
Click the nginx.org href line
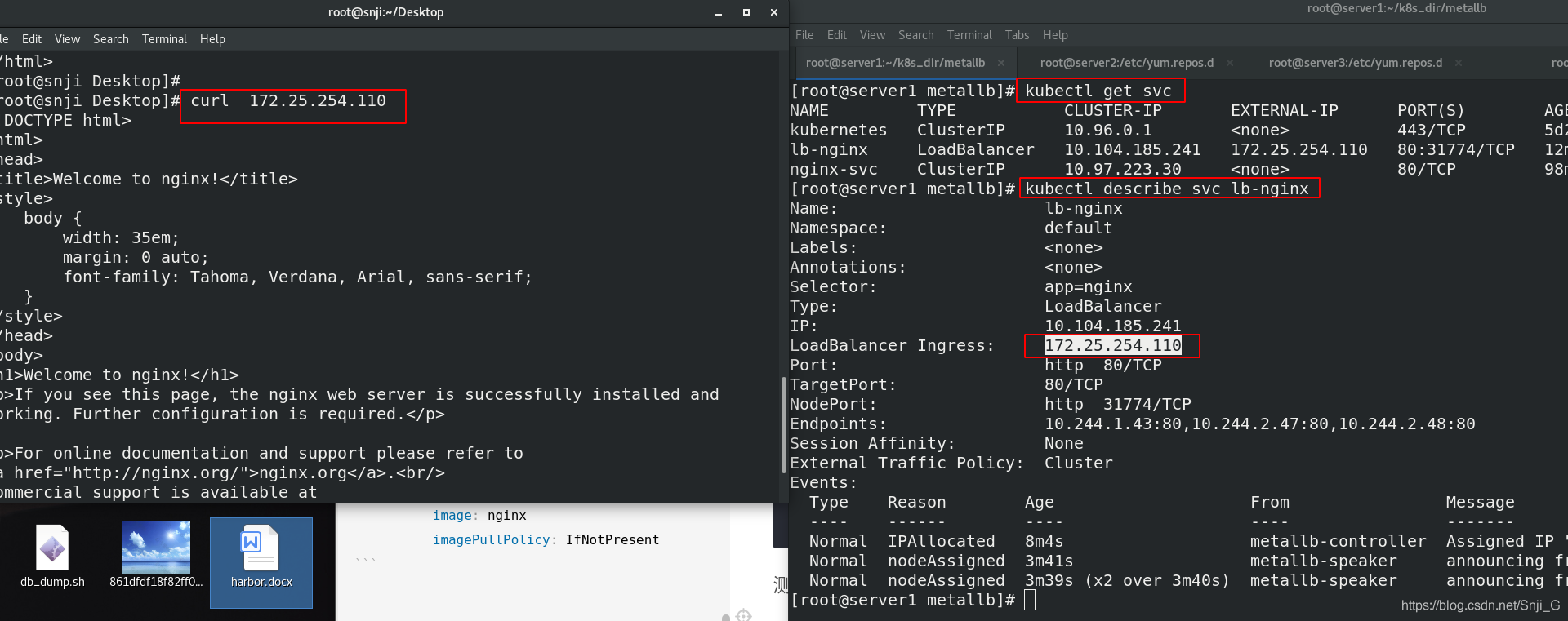pos(222,472)
